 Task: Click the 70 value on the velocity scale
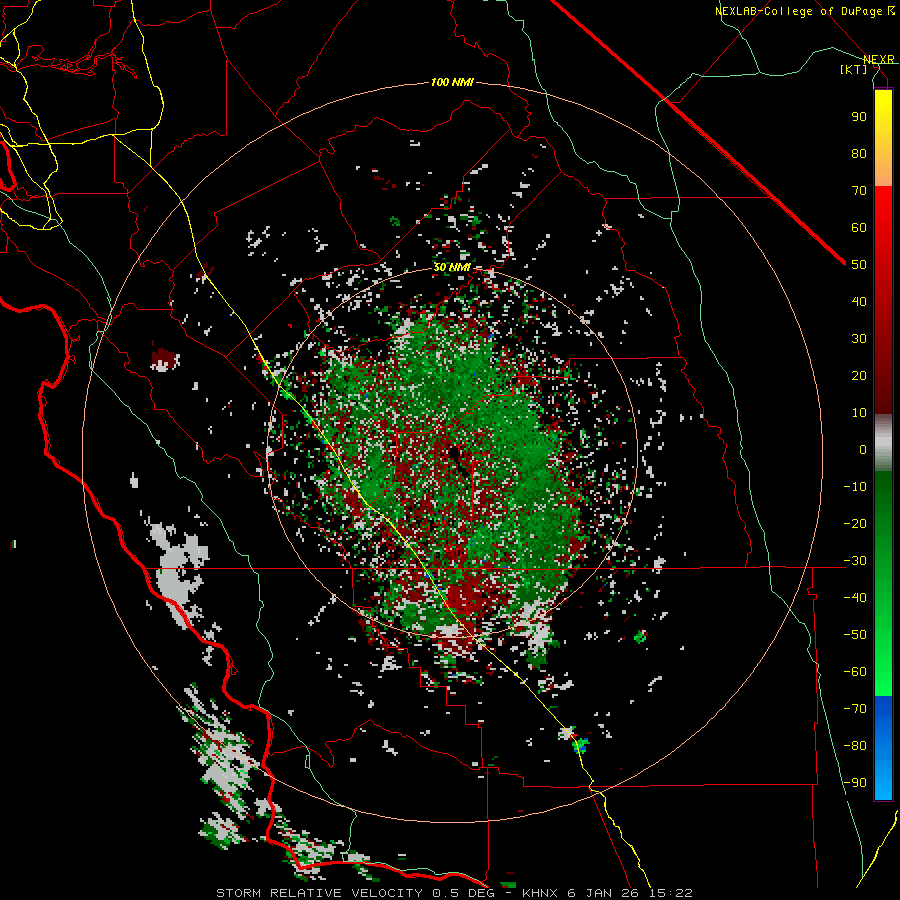[859, 191]
